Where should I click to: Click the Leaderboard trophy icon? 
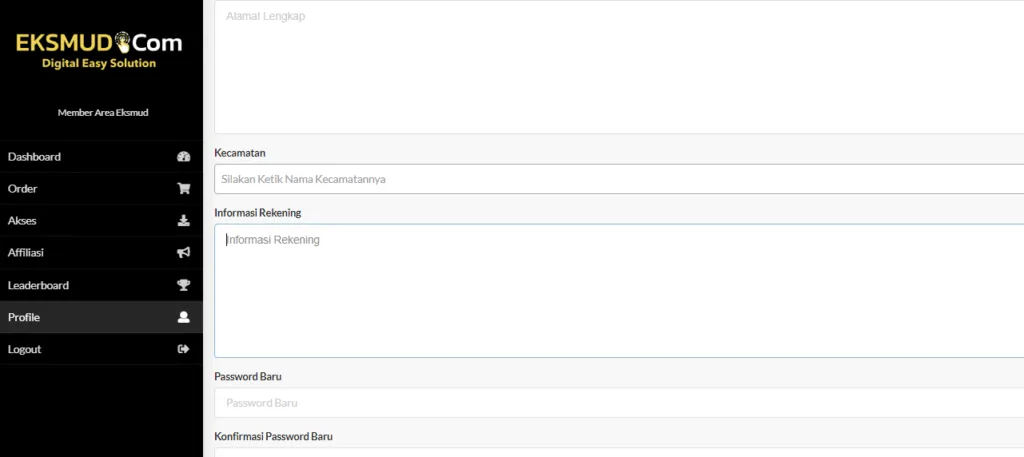tap(183, 285)
